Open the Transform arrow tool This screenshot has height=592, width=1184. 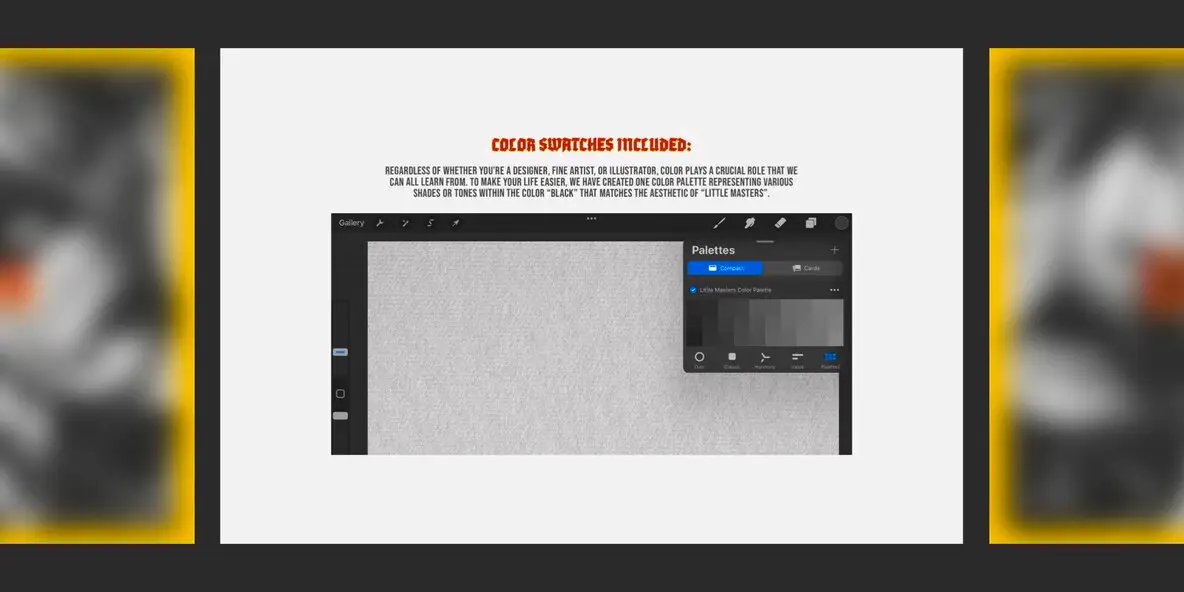(x=454, y=222)
